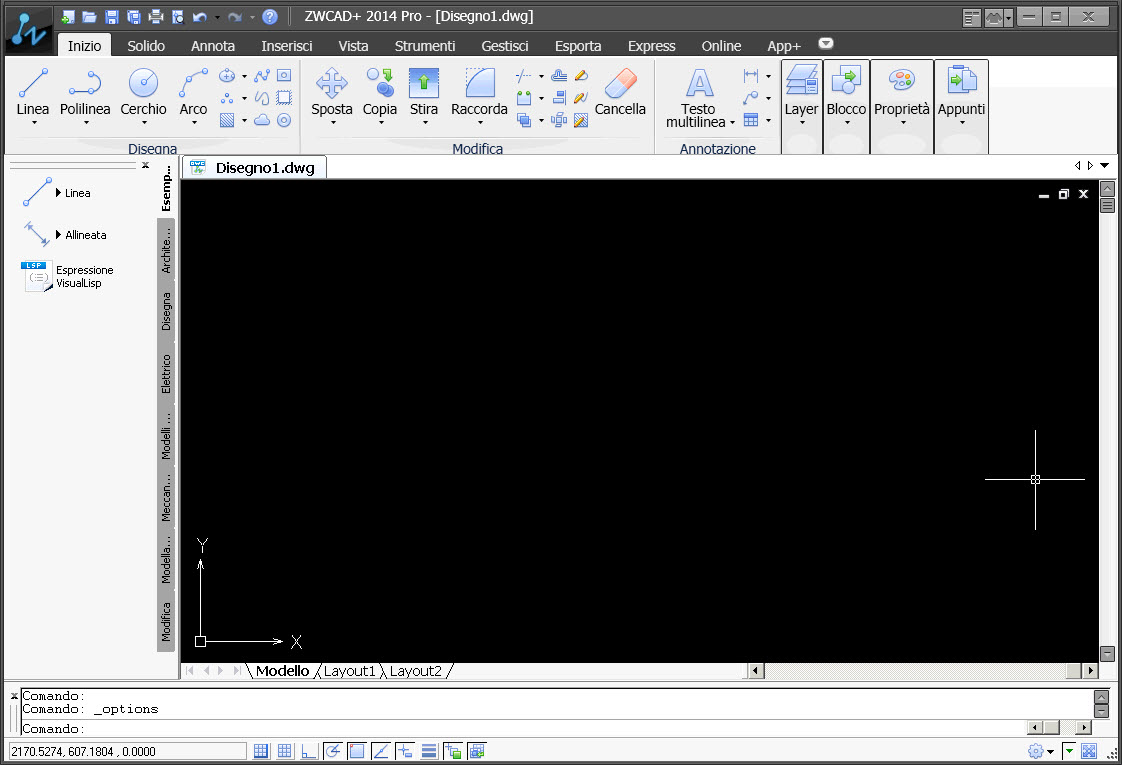The image size is (1122, 765).
Task: Select the spline tool icon
Action: click(x=263, y=76)
